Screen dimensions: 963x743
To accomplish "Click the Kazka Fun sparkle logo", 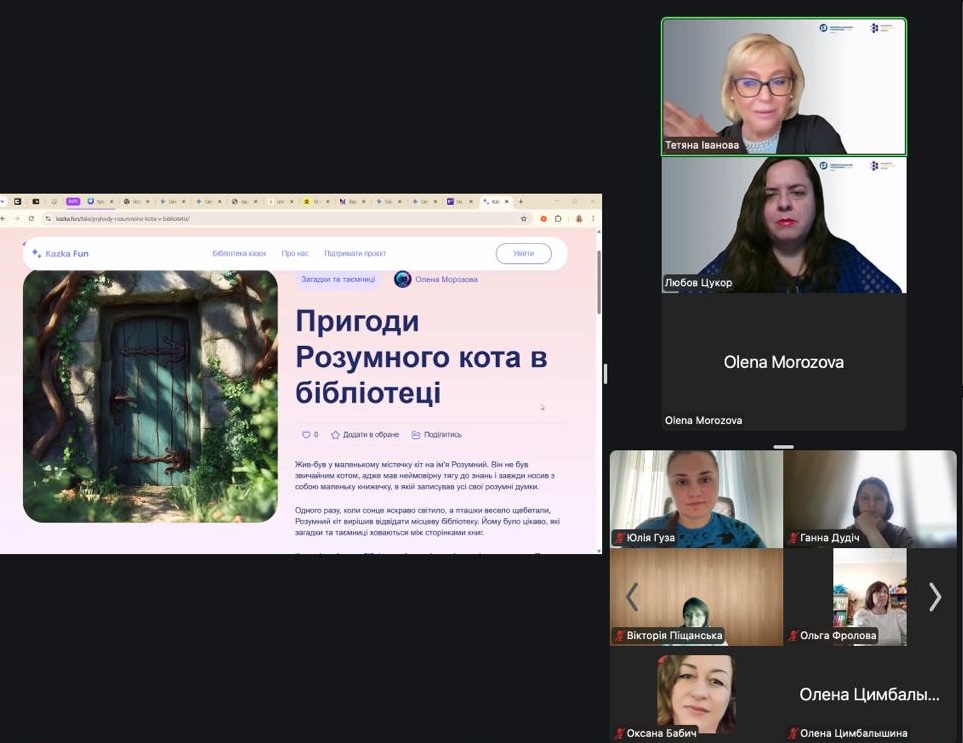I will coord(37,254).
